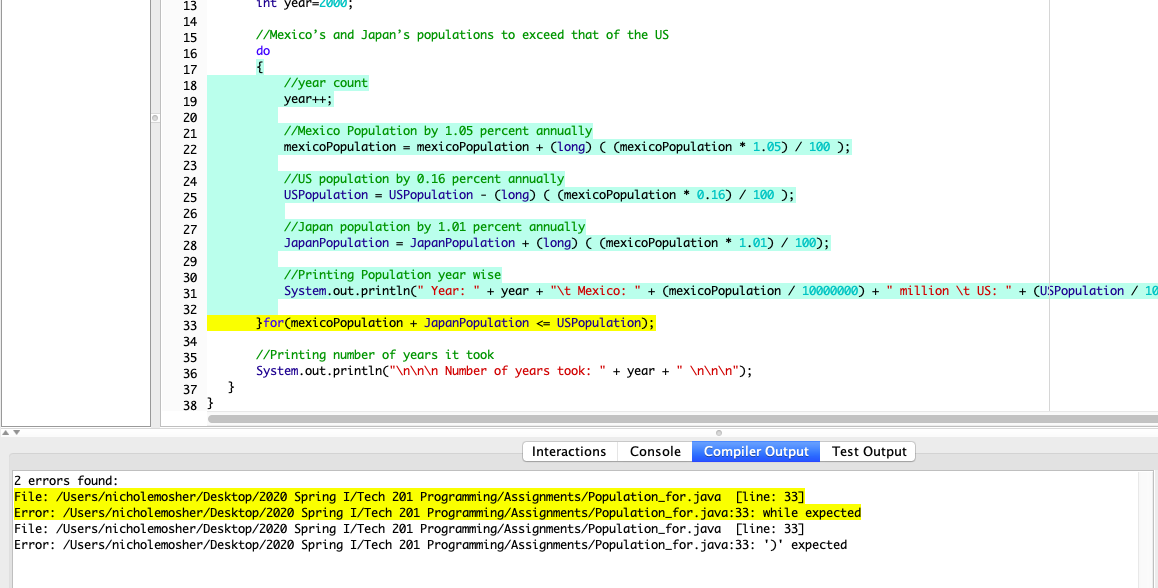Click the '//Printing Population year wise' comment
The height and width of the screenshot is (588, 1158).
click(392, 275)
